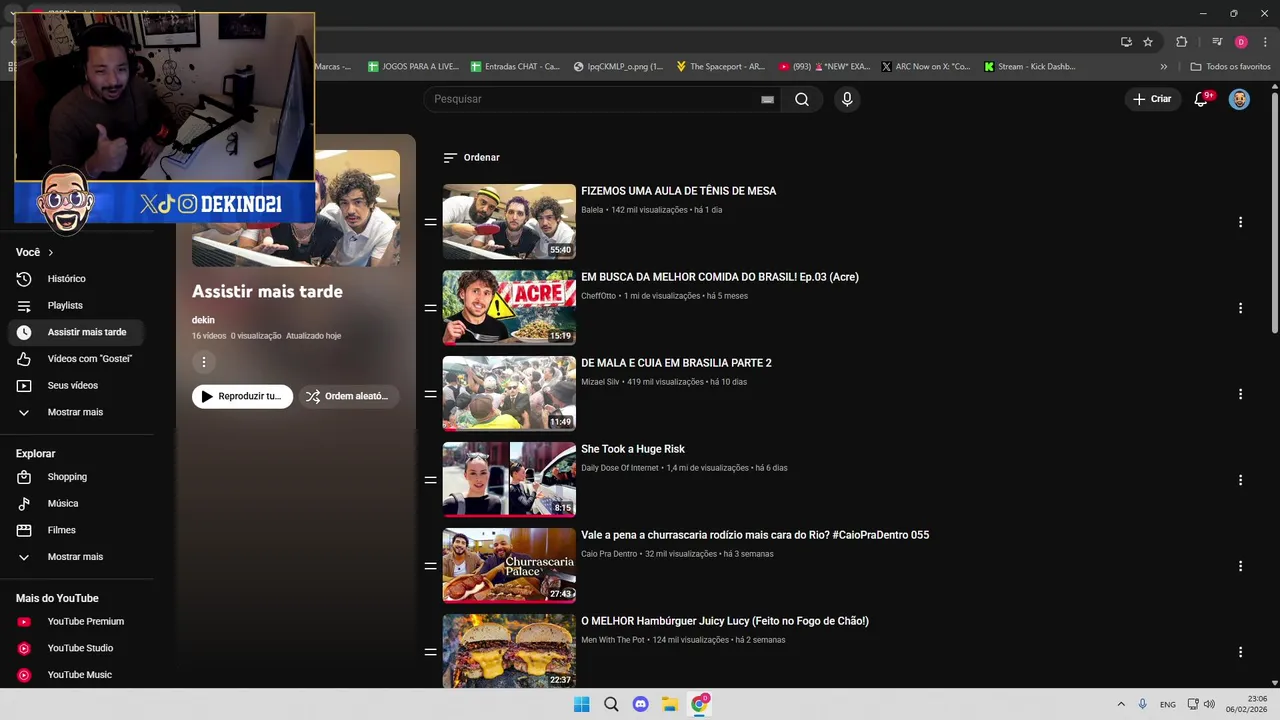The image size is (1280, 720).
Task: Open Stream - Kick Dashboard bookmark
Action: (x=1030, y=67)
